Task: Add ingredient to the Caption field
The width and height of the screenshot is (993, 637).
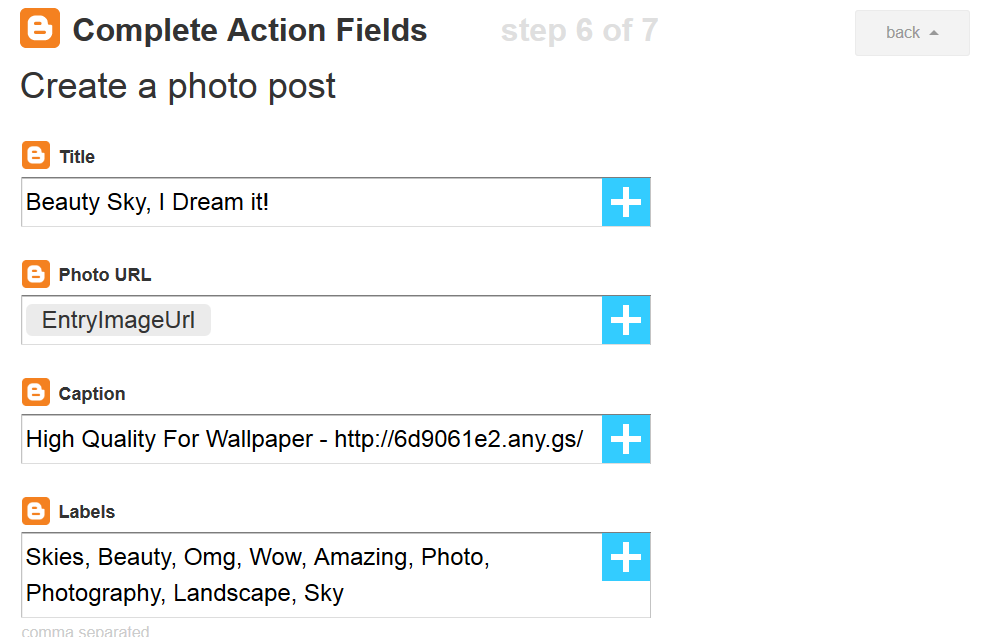Action: (626, 439)
